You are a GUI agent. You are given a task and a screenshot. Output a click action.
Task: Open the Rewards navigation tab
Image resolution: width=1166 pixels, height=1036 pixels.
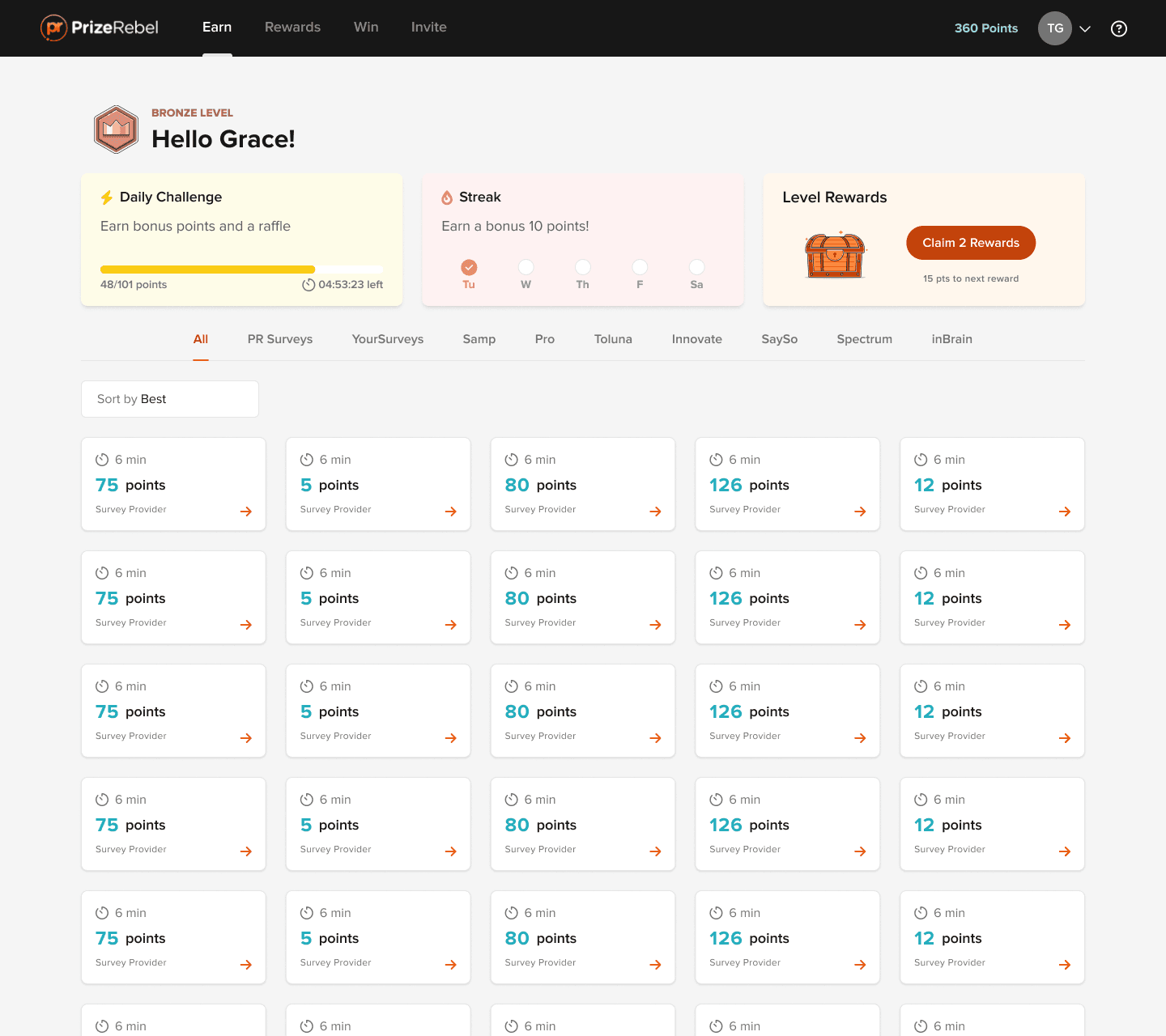[292, 28]
